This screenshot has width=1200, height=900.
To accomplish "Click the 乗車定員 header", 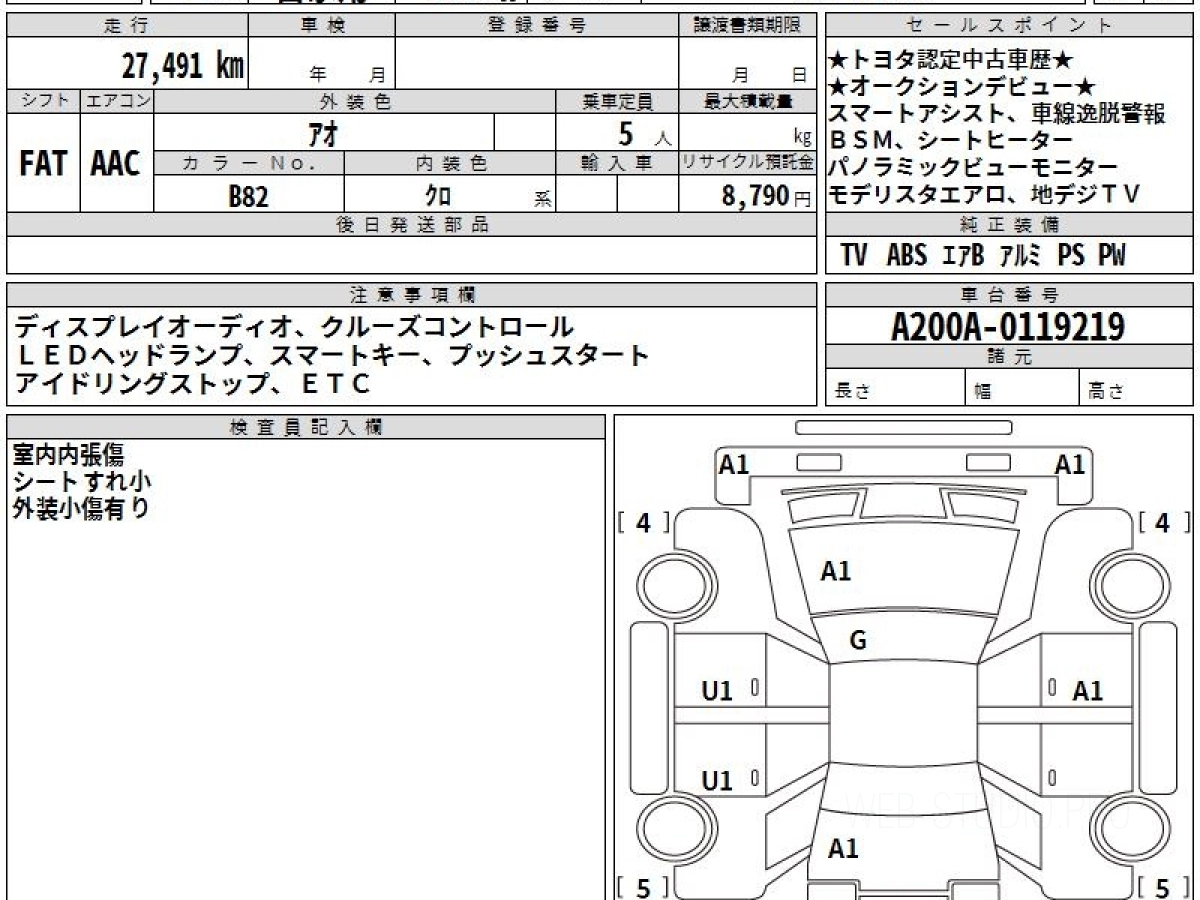I will [617, 101].
